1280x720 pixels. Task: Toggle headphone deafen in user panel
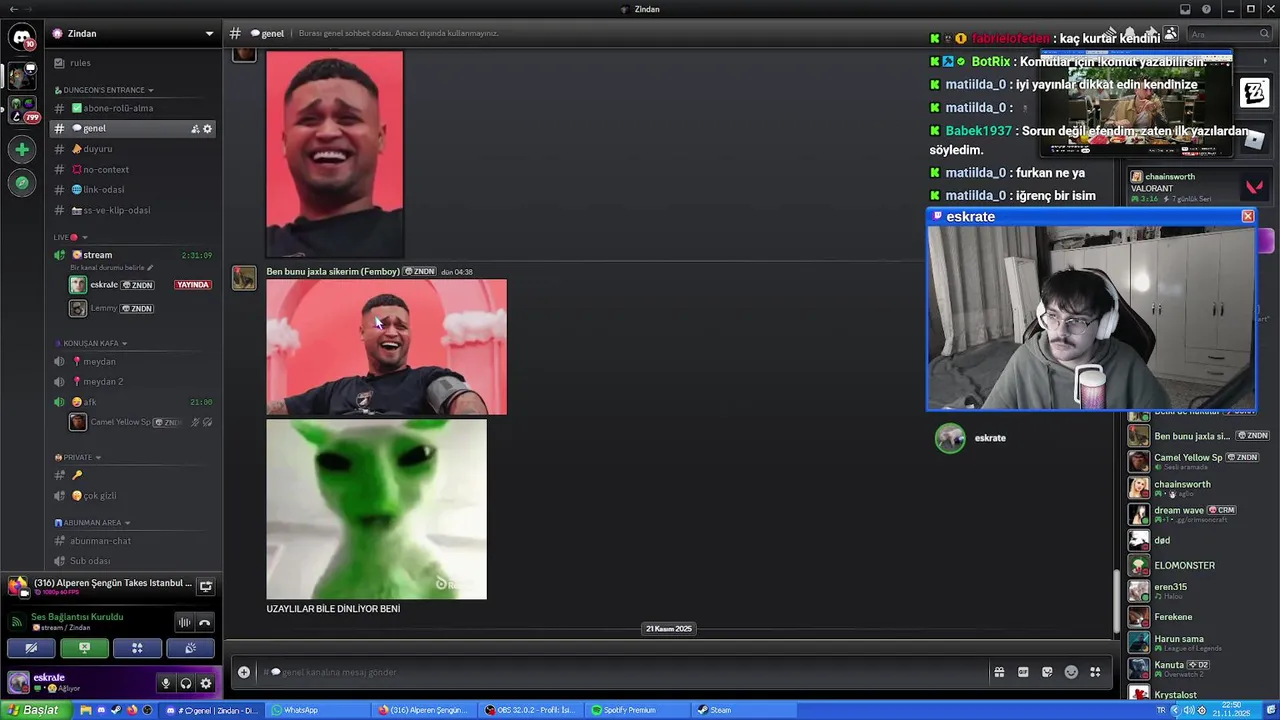pos(186,684)
